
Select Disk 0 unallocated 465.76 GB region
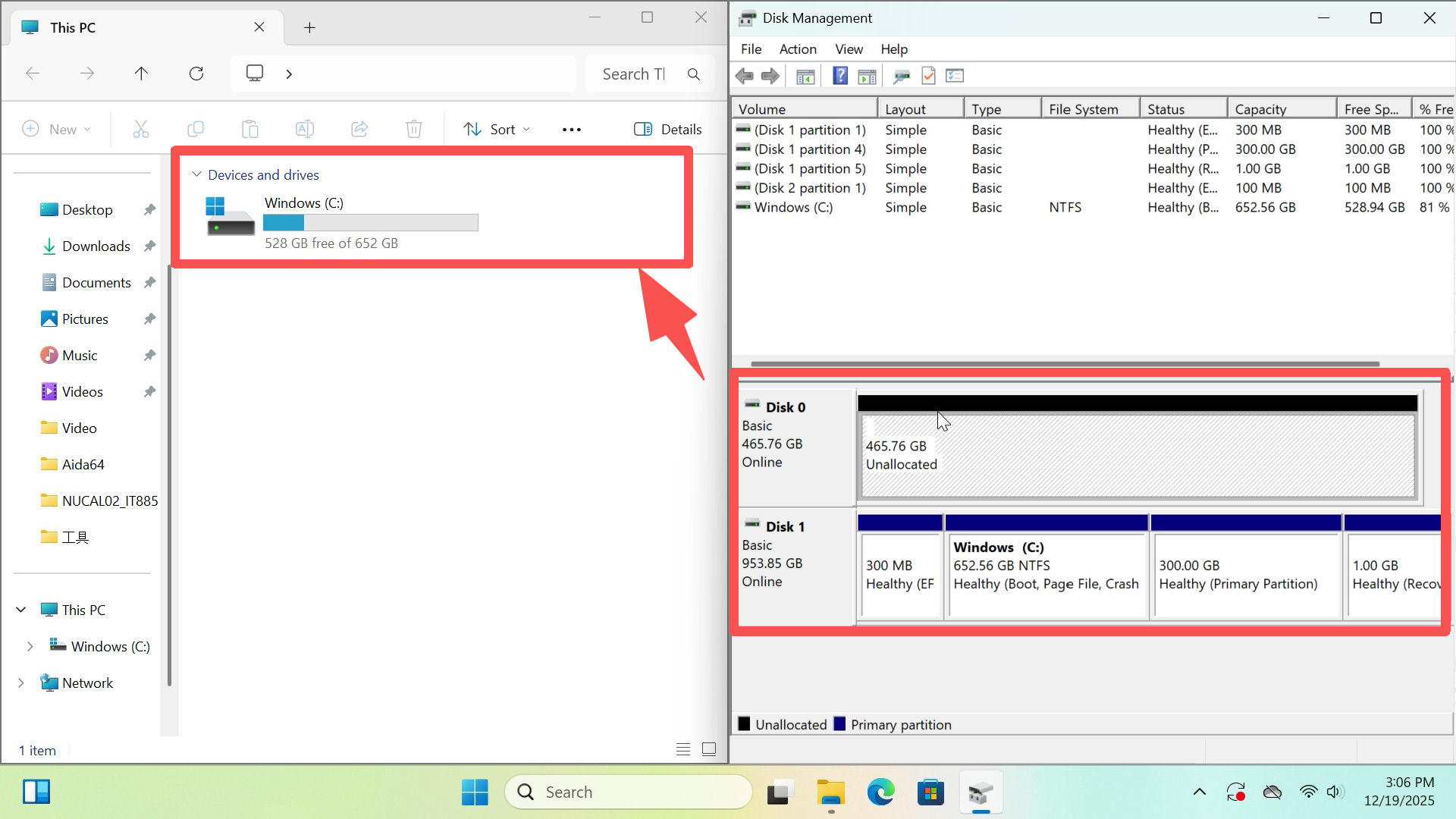click(1137, 455)
